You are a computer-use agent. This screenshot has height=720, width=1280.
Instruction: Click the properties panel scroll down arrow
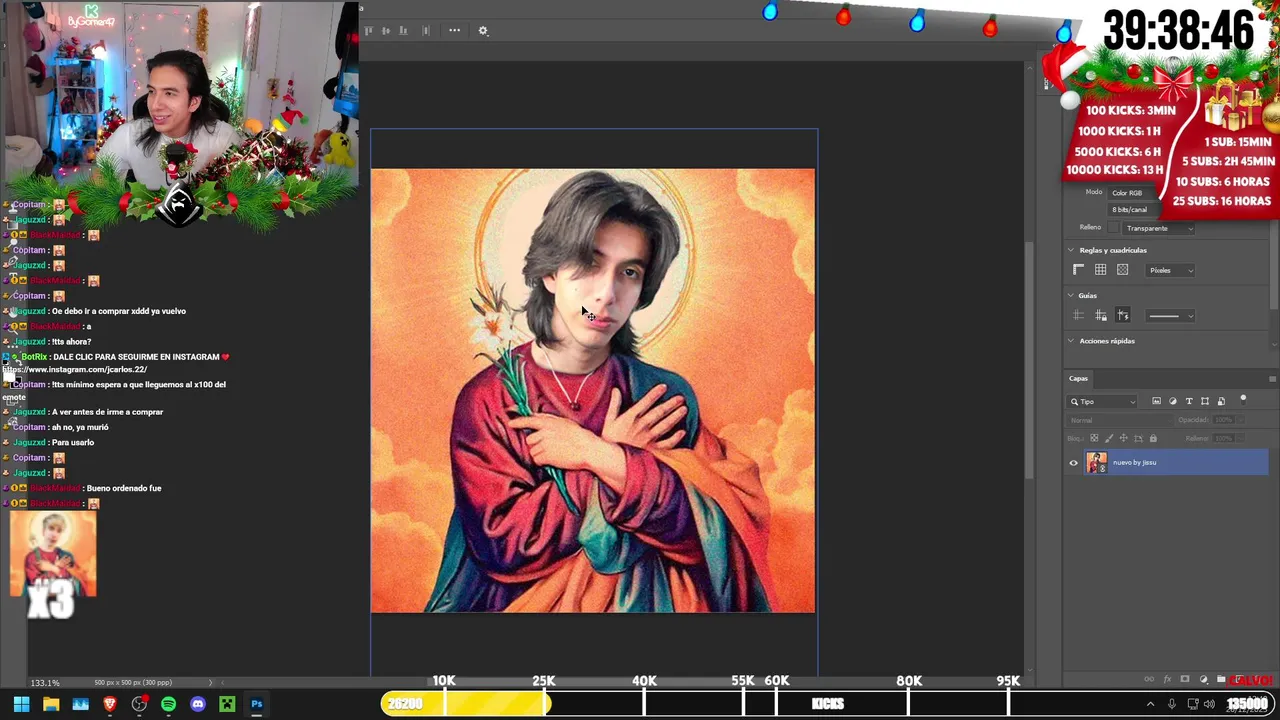click(1274, 344)
